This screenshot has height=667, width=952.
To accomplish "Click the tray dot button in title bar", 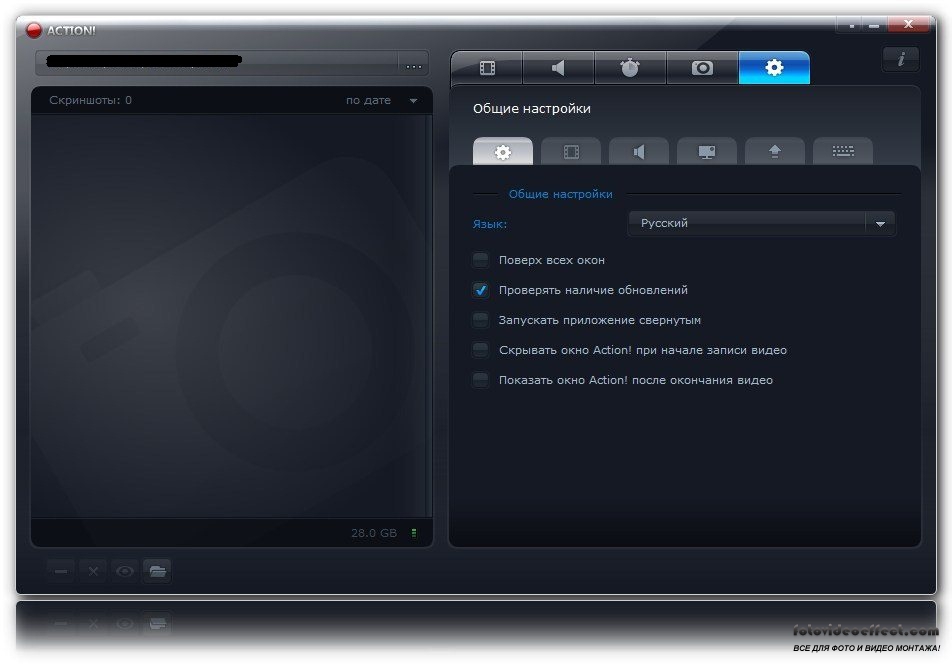I will point(851,25).
